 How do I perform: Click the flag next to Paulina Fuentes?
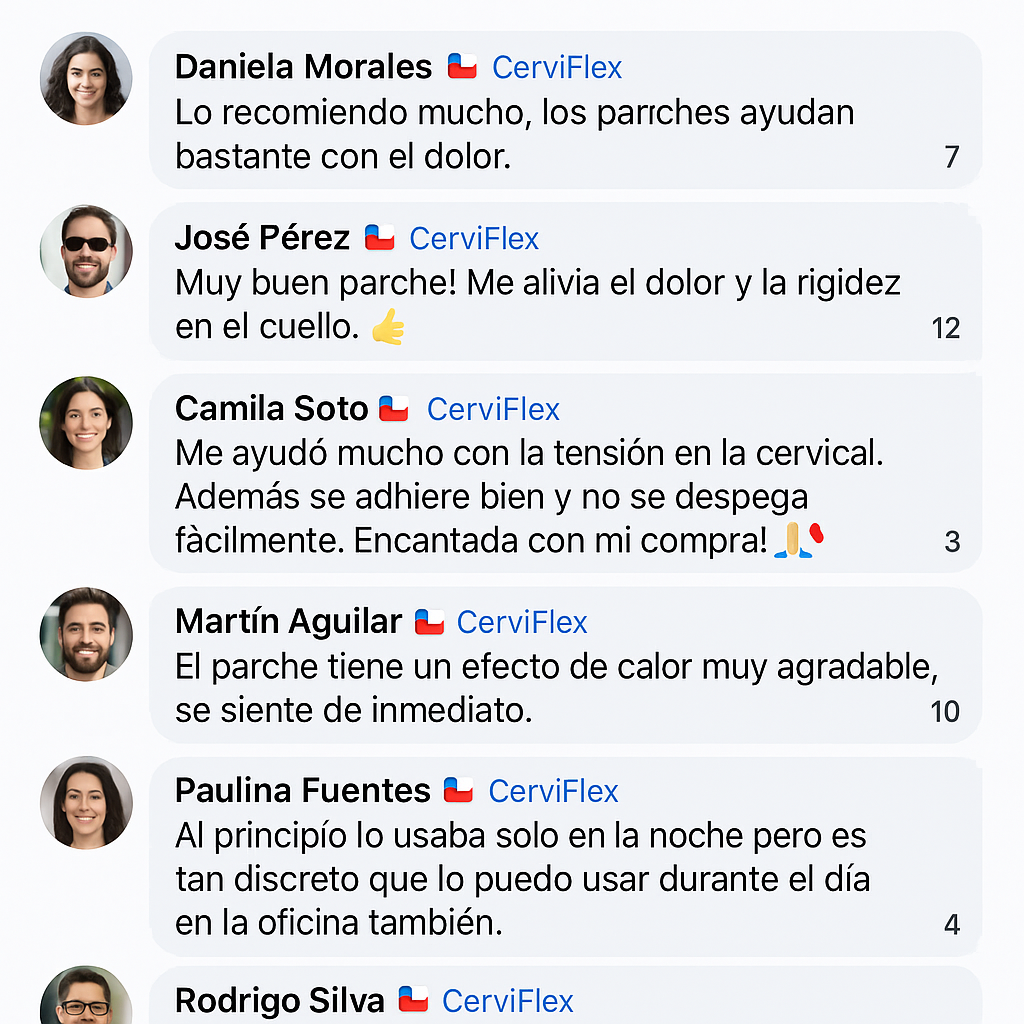point(458,790)
